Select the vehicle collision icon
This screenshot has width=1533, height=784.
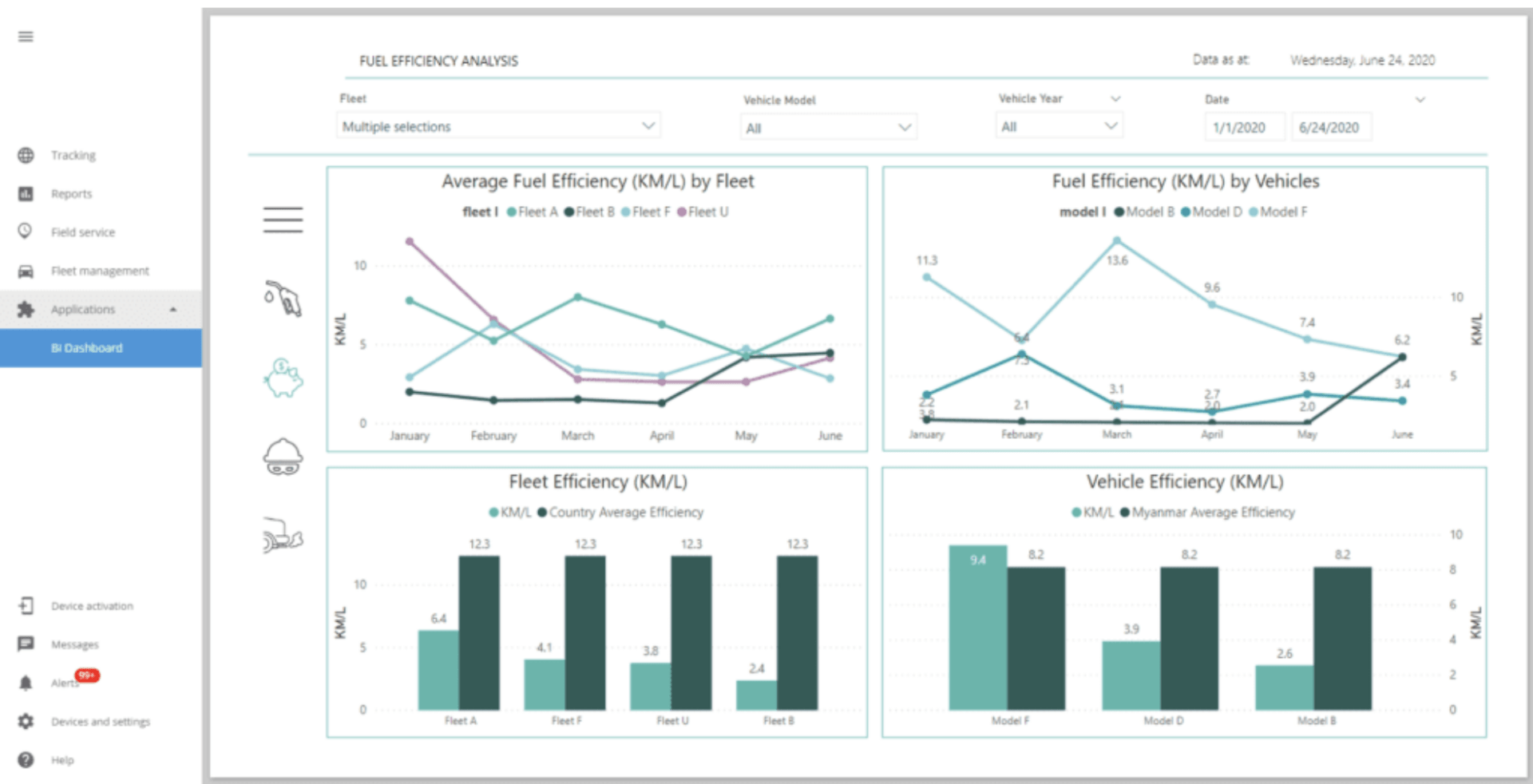tap(283, 535)
